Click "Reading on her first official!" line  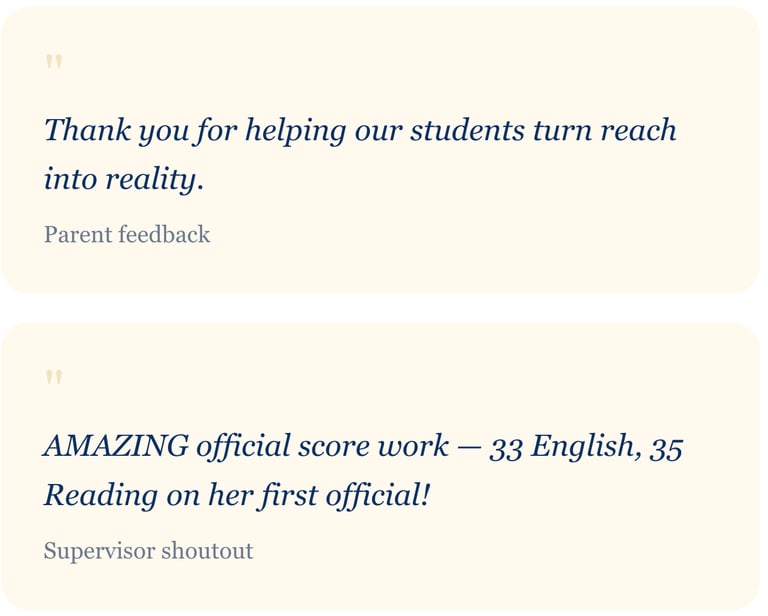point(236,495)
